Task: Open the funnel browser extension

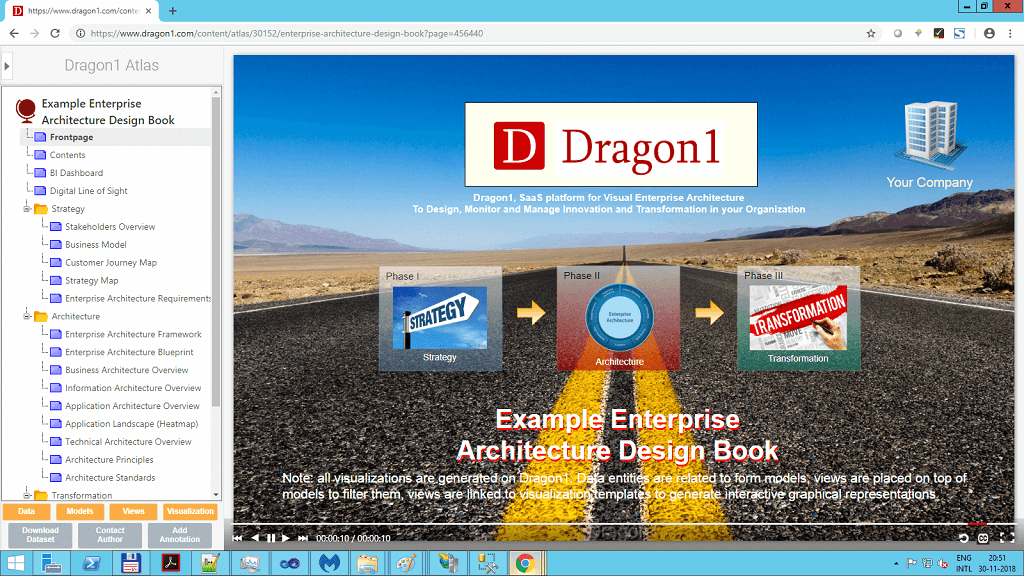Action: (918, 33)
